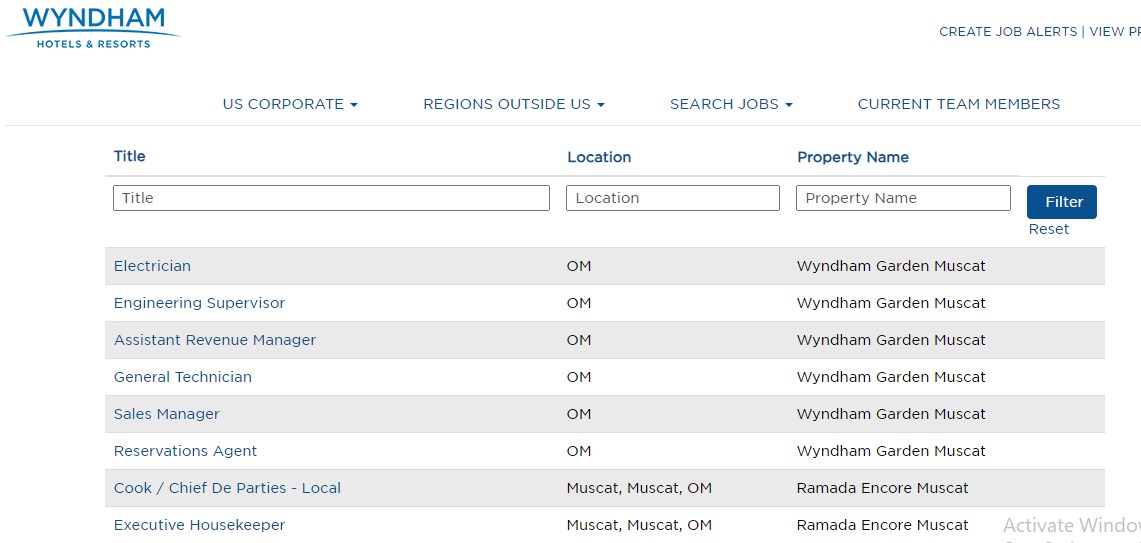The width and height of the screenshot is (1141, 543).
Task: Open the Assistant Revenue Manager listing
Action: (x=215, y=340)
